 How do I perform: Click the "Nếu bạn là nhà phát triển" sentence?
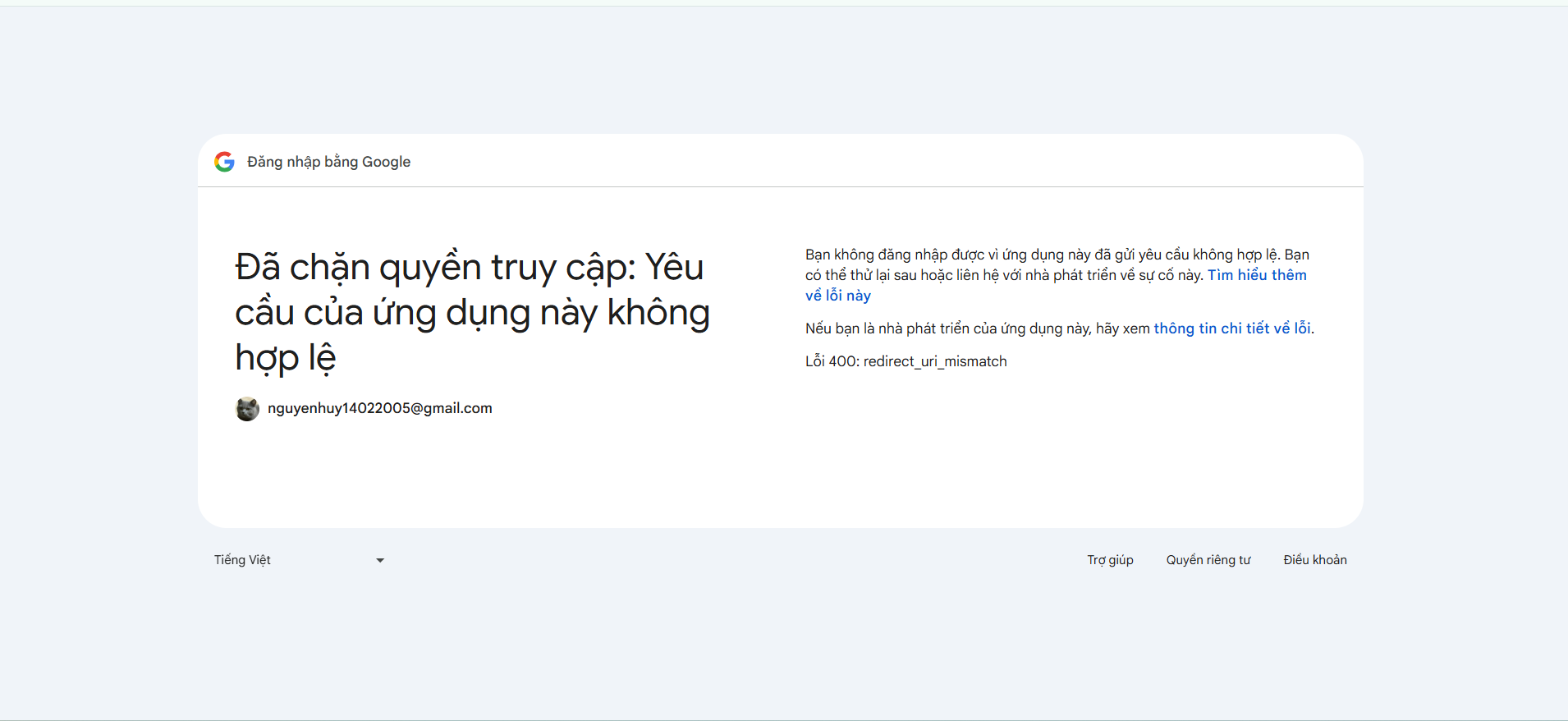977,328
